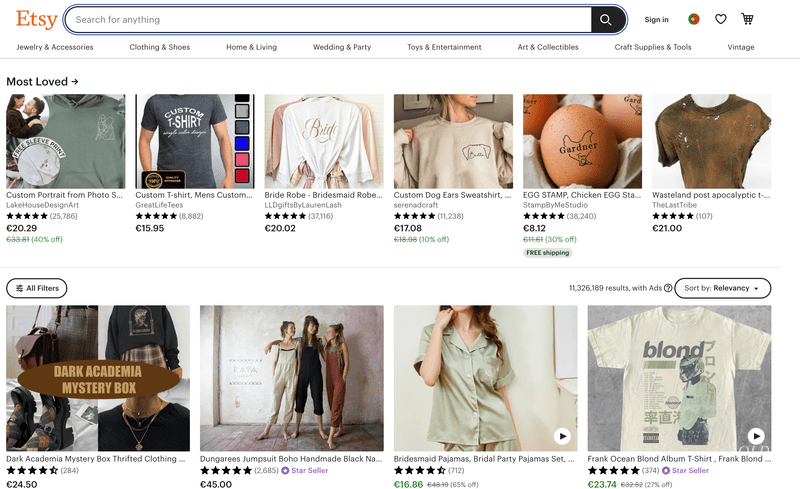Play video on Bridesmaid Pajamas listing
Screen dimensions: 800x489
pyautogui.click(x=562, y=436)
